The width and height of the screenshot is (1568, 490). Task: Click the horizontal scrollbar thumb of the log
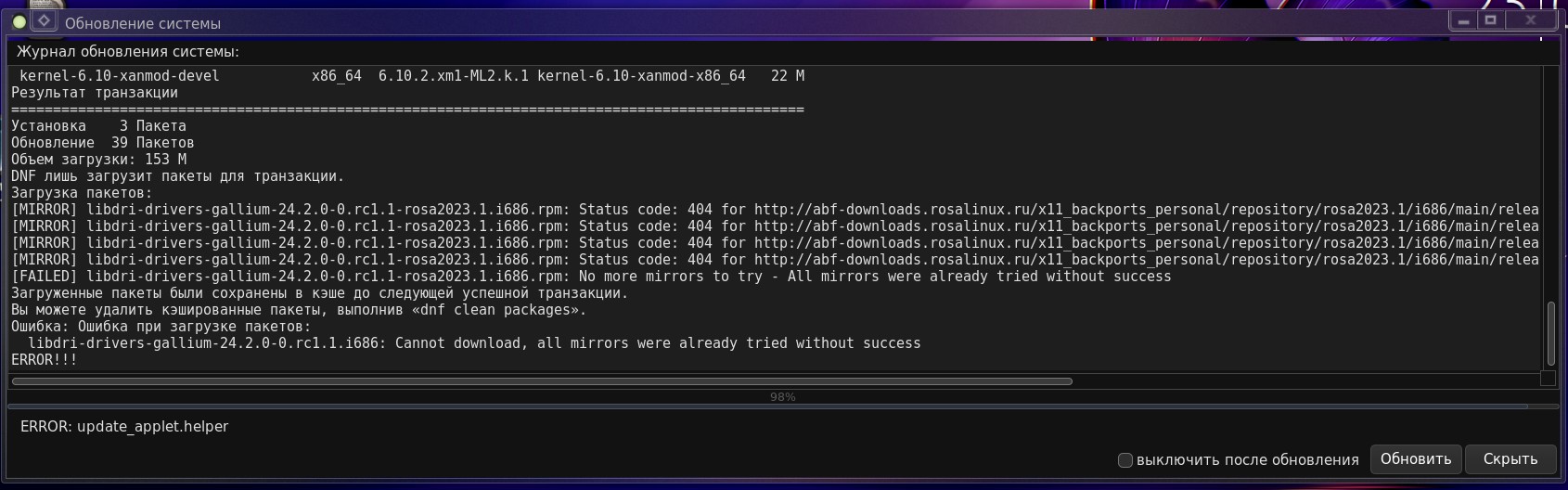542,381
